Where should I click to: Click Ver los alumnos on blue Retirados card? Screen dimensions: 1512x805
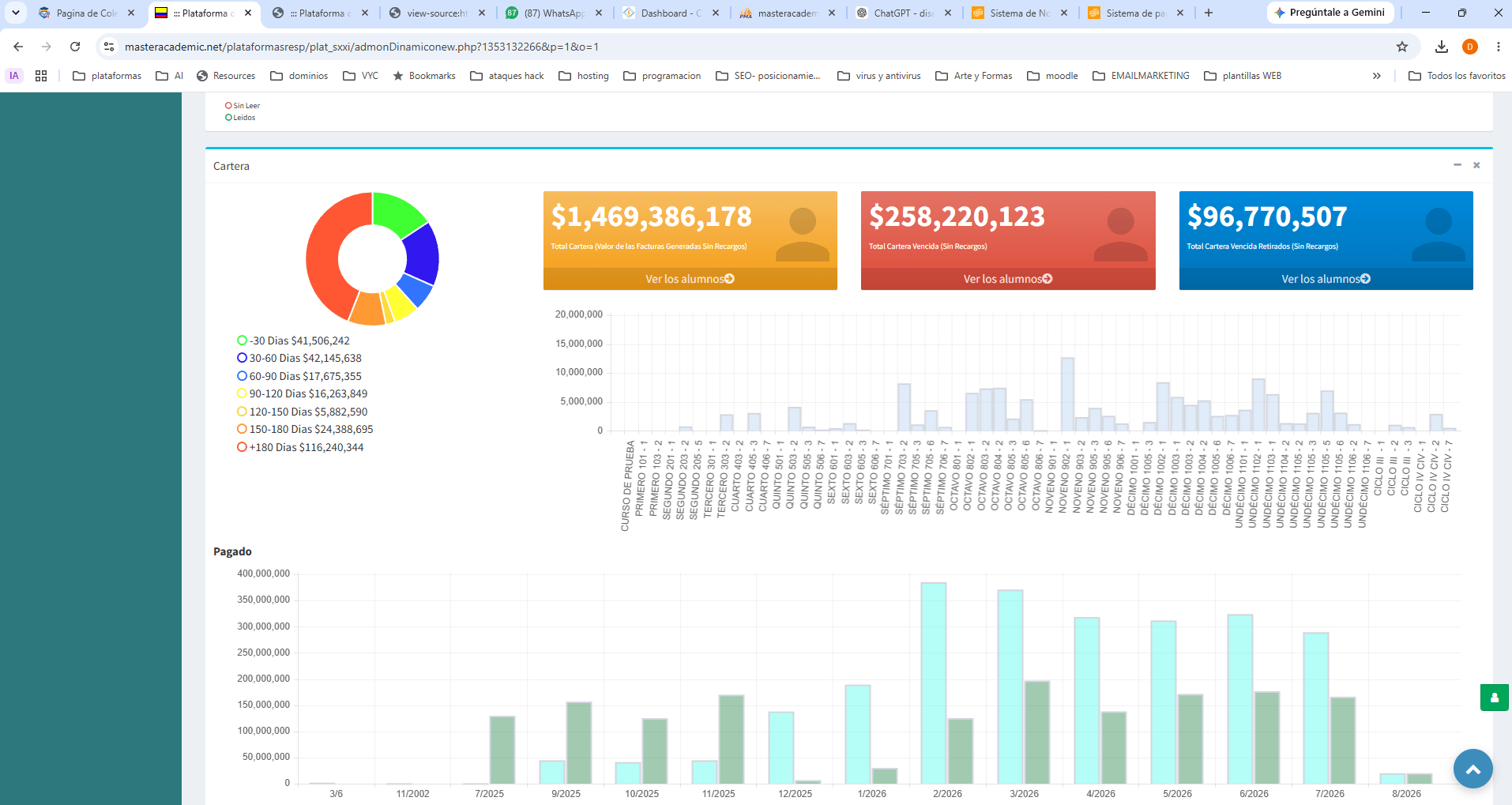1326,279
